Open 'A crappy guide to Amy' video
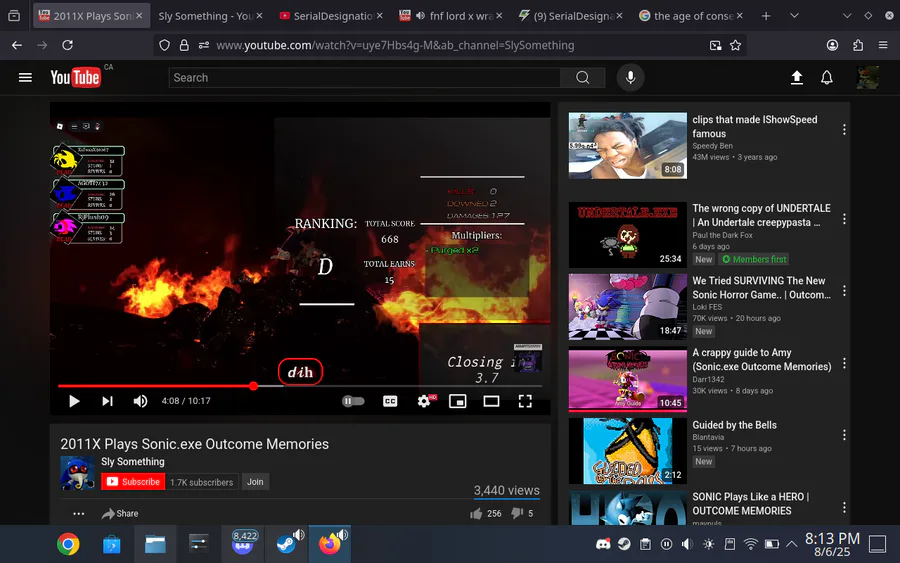 click(761, 359)
